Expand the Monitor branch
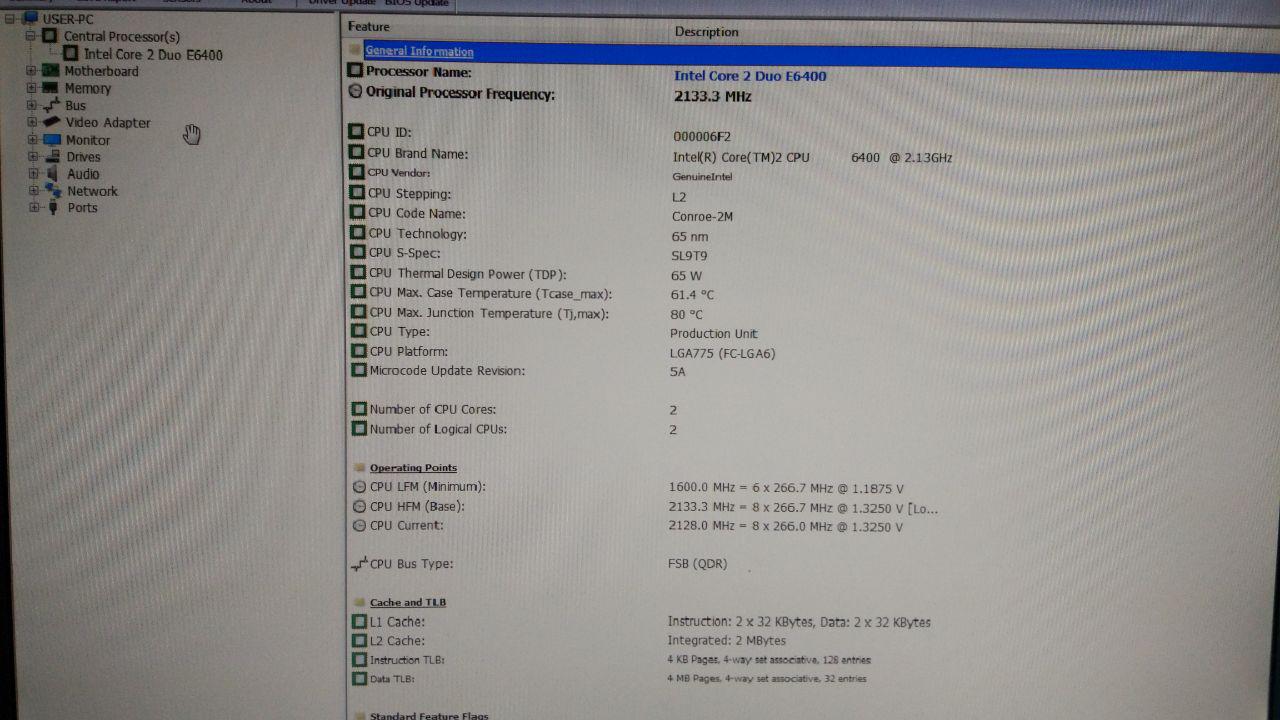 (x=33, y=140)
